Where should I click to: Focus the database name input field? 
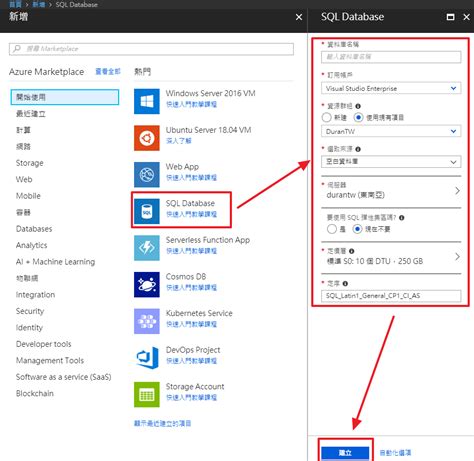391,57
